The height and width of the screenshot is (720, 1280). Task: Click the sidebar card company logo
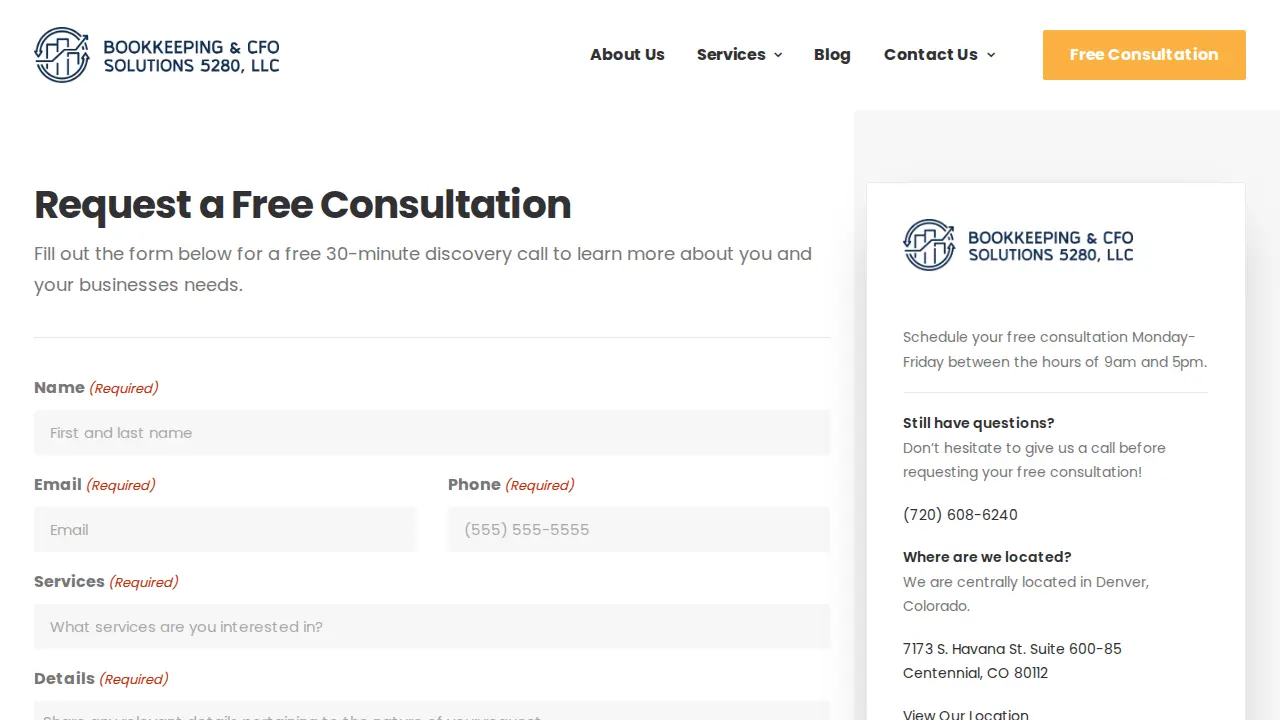(x=1018, y=245)
